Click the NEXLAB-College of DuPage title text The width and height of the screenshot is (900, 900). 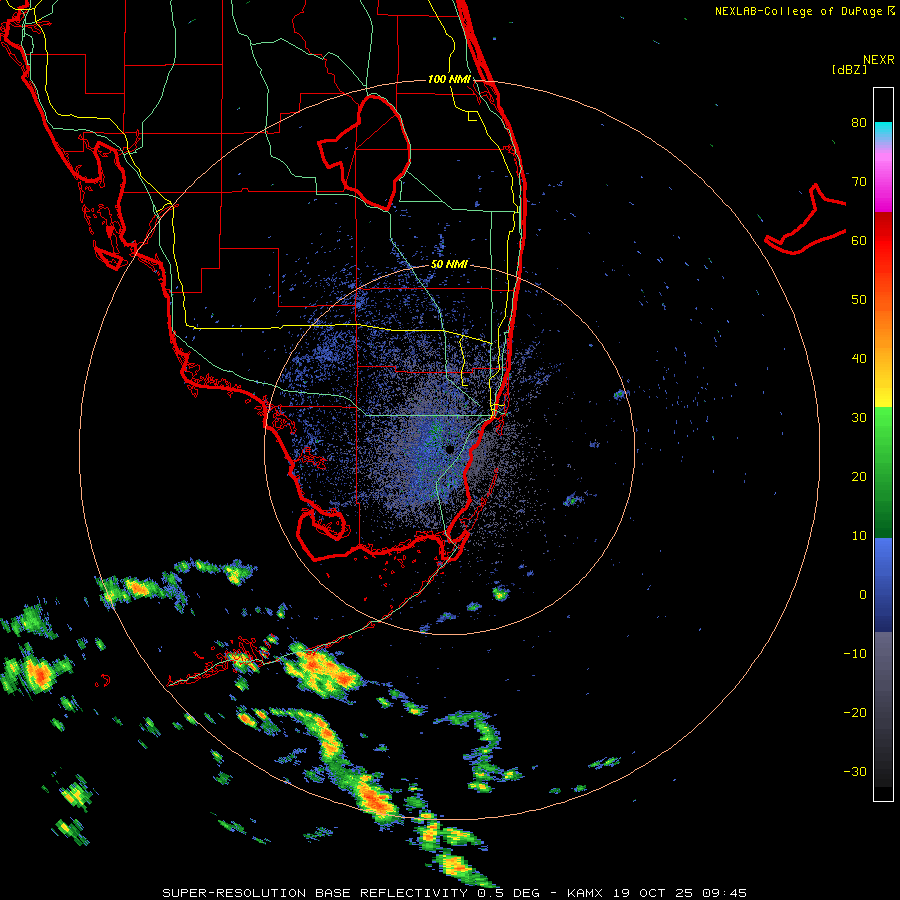pos(798,11)
